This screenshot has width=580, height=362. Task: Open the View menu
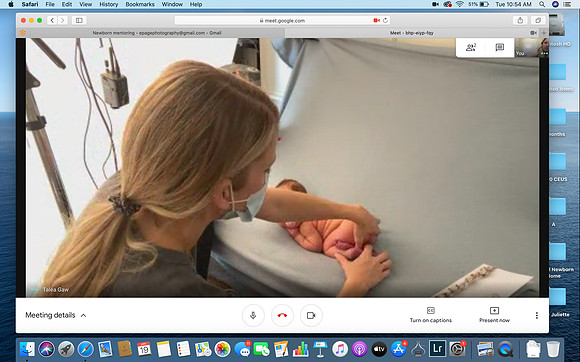tap(85, 4)
